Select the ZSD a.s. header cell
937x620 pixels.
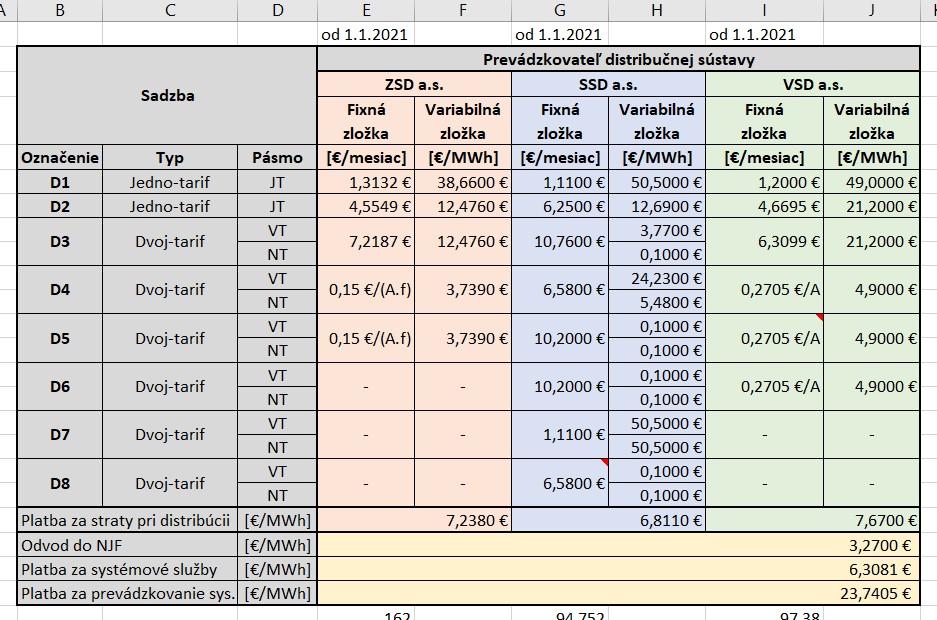[414, 85]
